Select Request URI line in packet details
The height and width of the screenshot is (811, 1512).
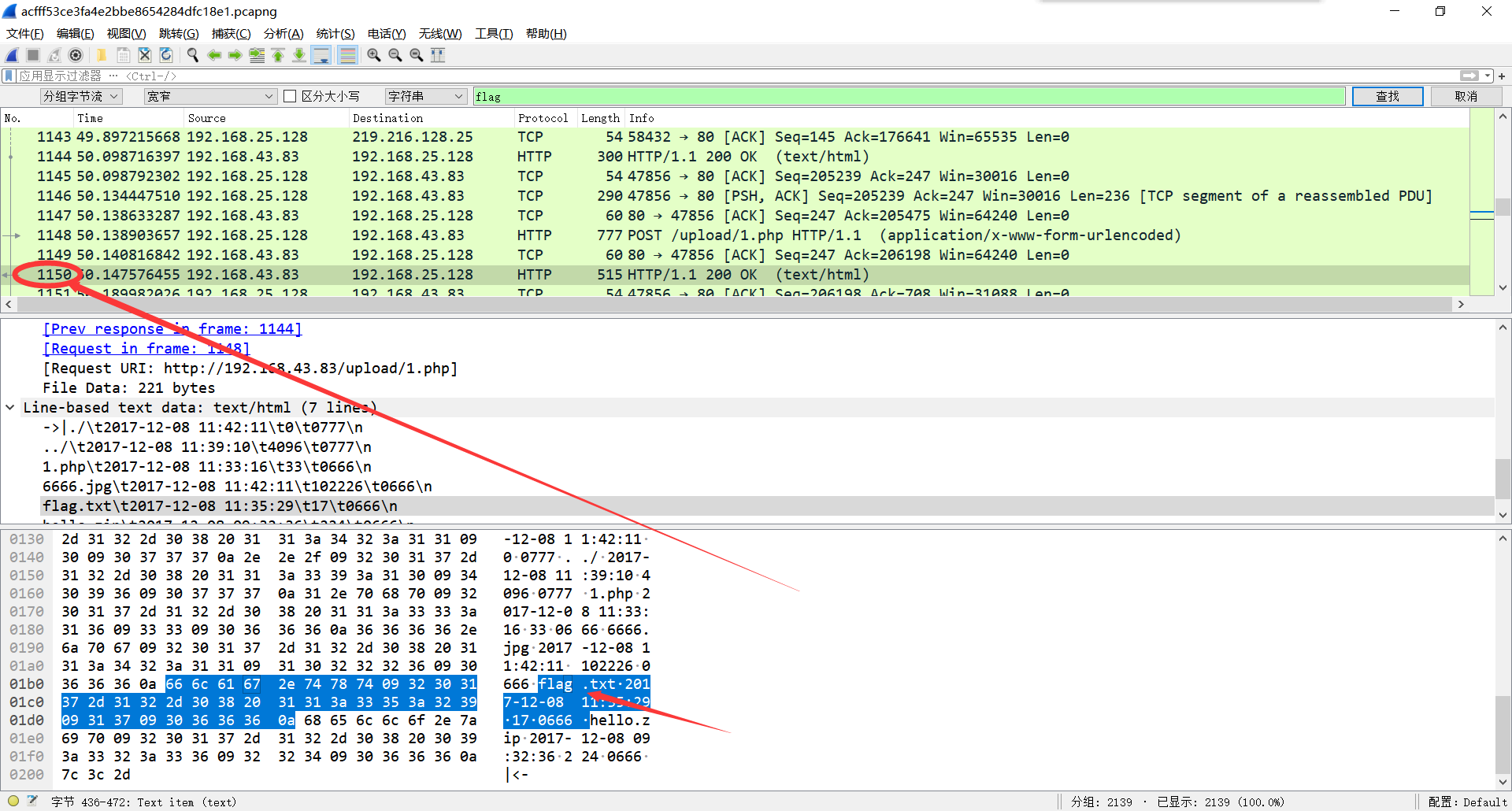pos(768,368)
